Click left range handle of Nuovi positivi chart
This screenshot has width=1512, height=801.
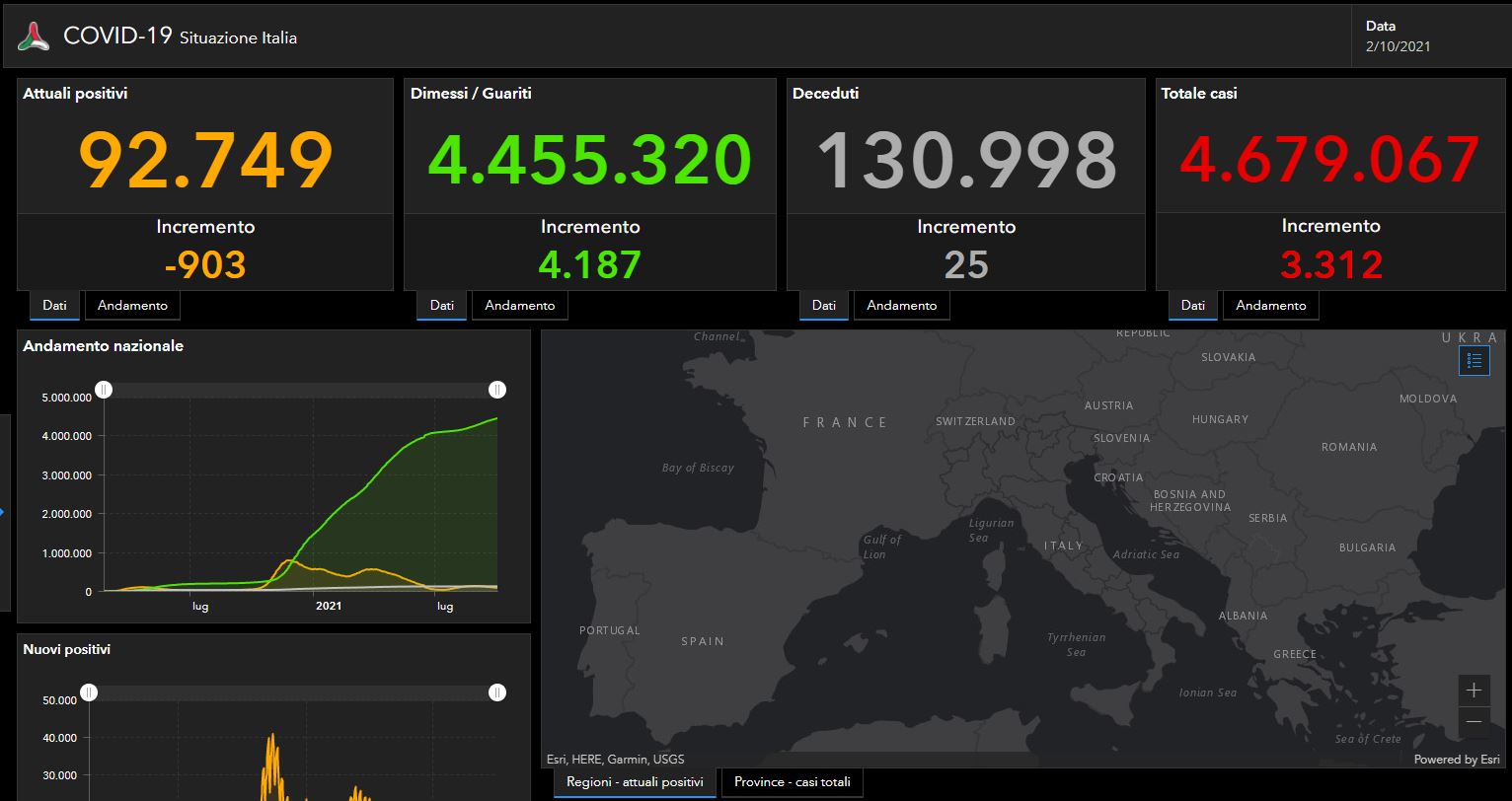click(x=89, y=692)
